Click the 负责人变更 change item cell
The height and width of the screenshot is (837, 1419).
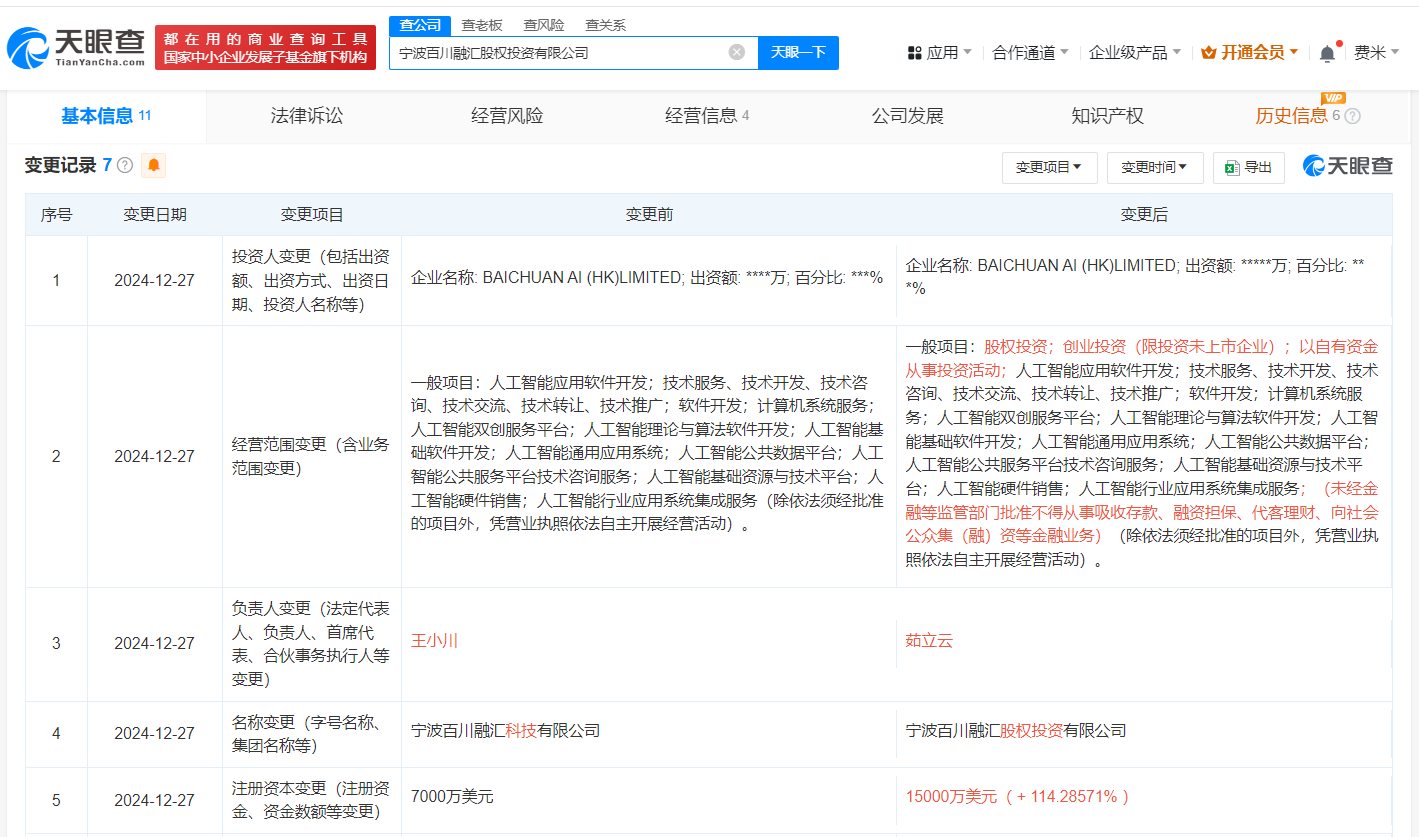pyautogui.click(x=312, y=644)
